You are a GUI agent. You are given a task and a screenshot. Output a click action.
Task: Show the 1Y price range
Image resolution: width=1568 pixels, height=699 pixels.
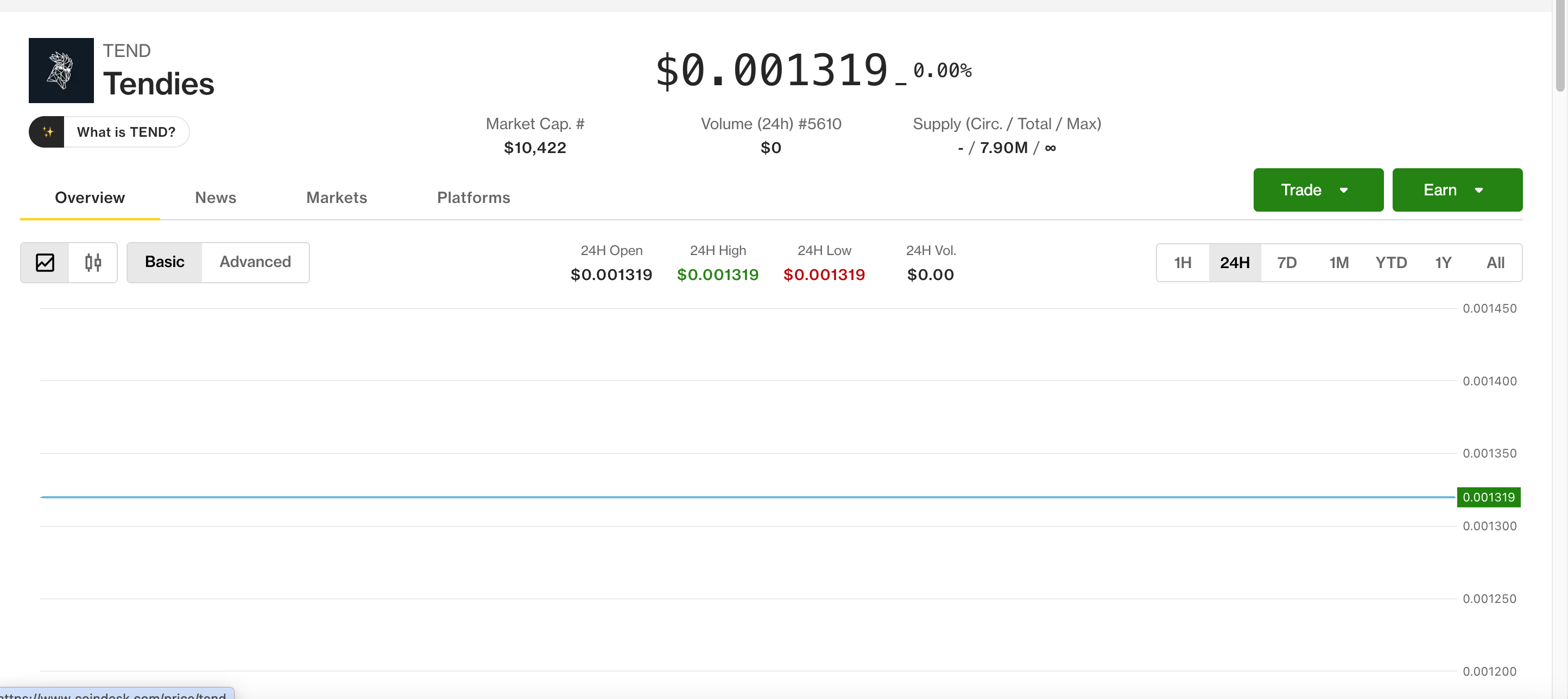coord(1443,262)
